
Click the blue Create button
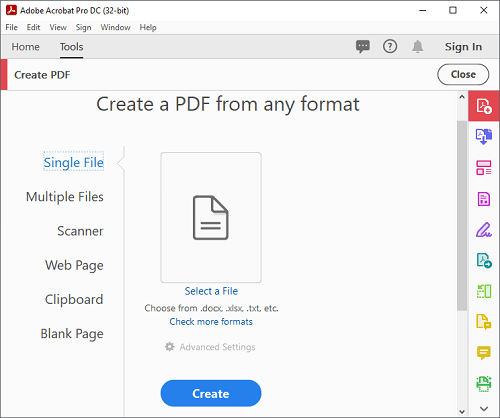pos(211,393)
